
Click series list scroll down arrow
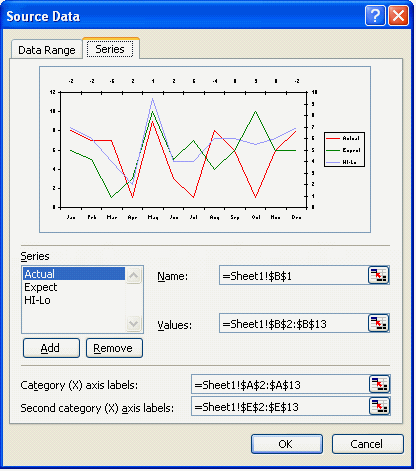pos(134,323)
